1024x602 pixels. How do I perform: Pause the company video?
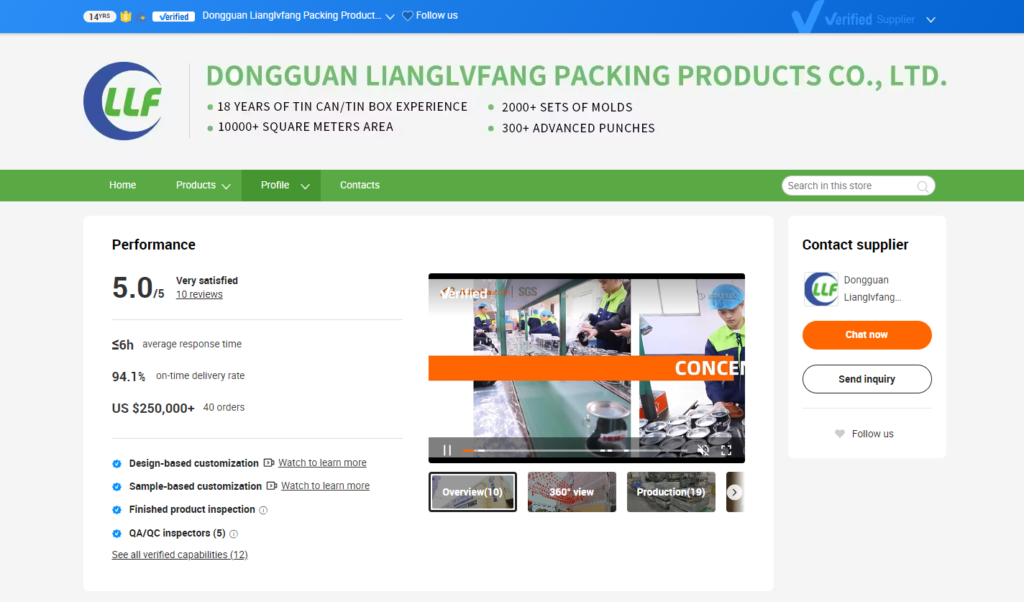(x=447, y=450)
